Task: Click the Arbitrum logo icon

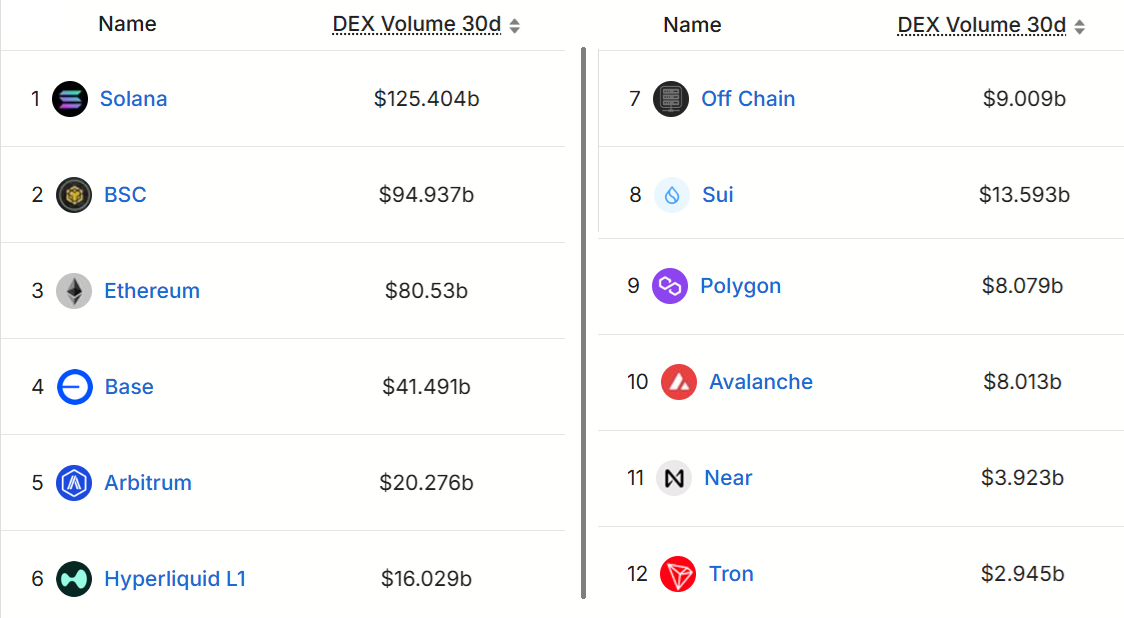Action: click(x=72, y=483)
